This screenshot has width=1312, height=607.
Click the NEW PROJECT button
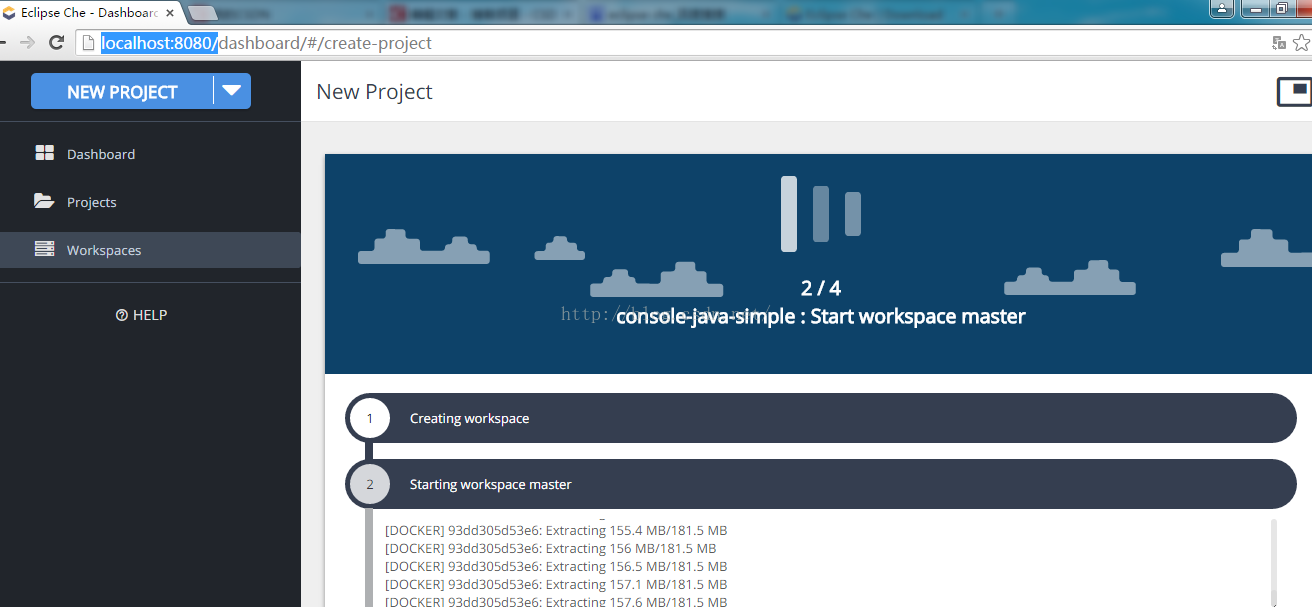point(122,91)
